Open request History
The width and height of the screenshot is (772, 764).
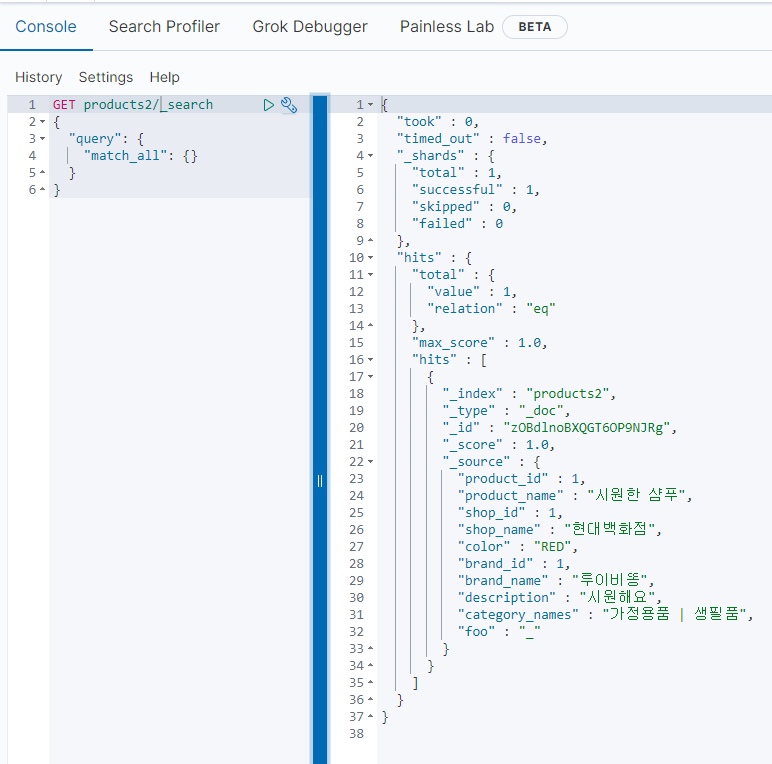pyautogui.click(x=38, y=77)
